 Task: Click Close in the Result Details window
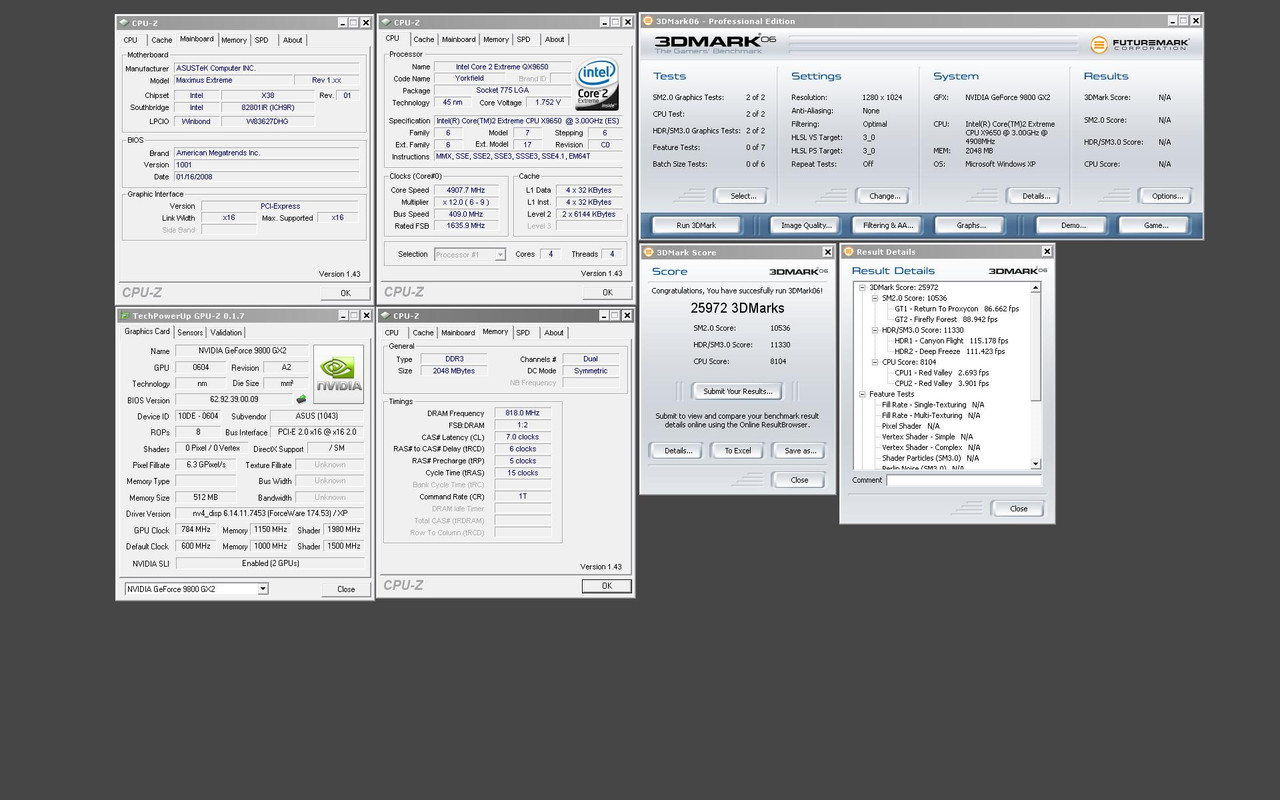(x=1018, y=508)
